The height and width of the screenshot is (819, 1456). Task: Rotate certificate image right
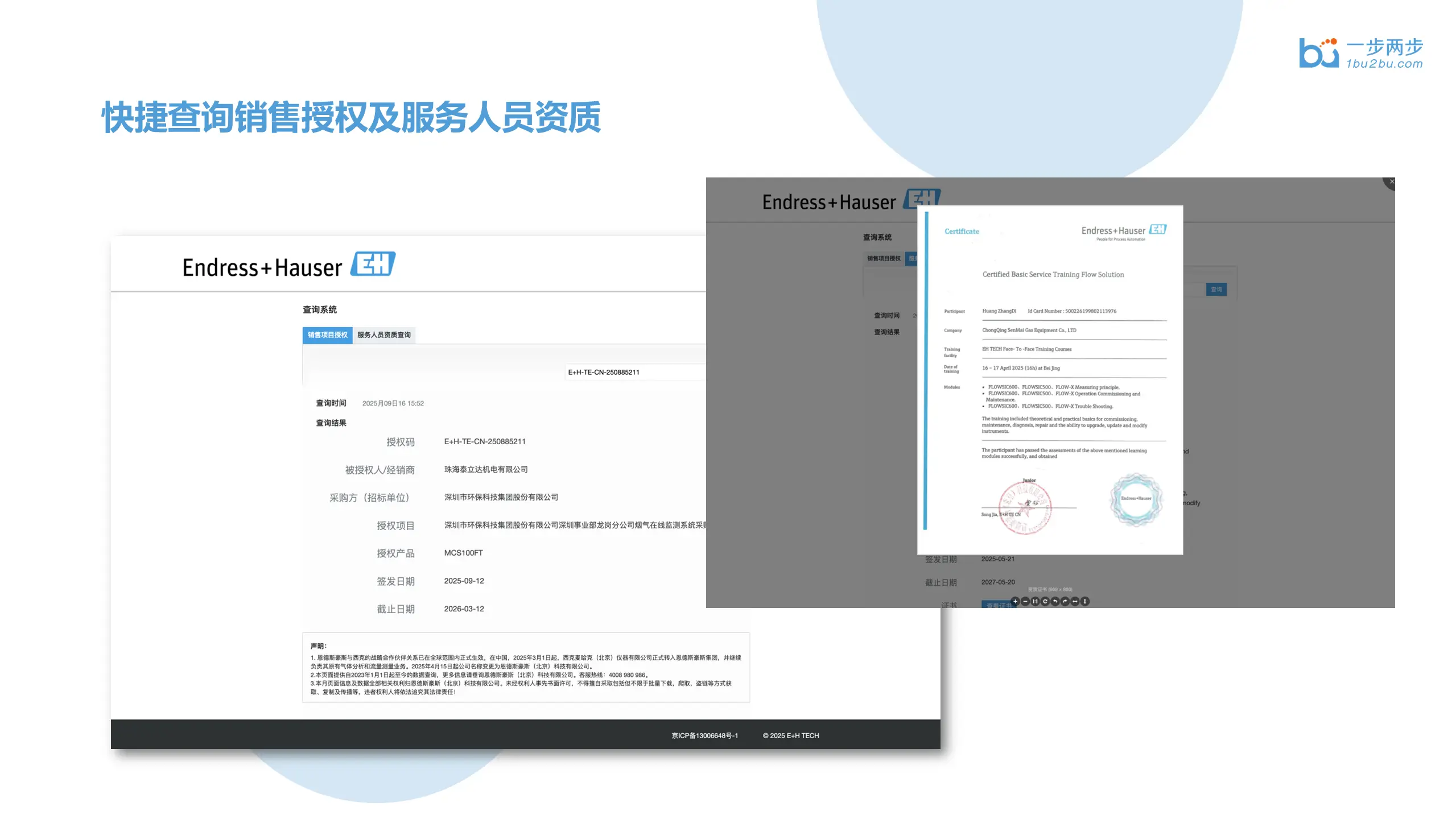coord(1065,601)
